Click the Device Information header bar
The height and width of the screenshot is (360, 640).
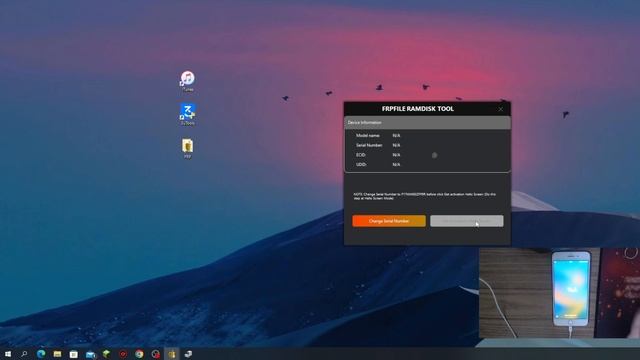427,122
